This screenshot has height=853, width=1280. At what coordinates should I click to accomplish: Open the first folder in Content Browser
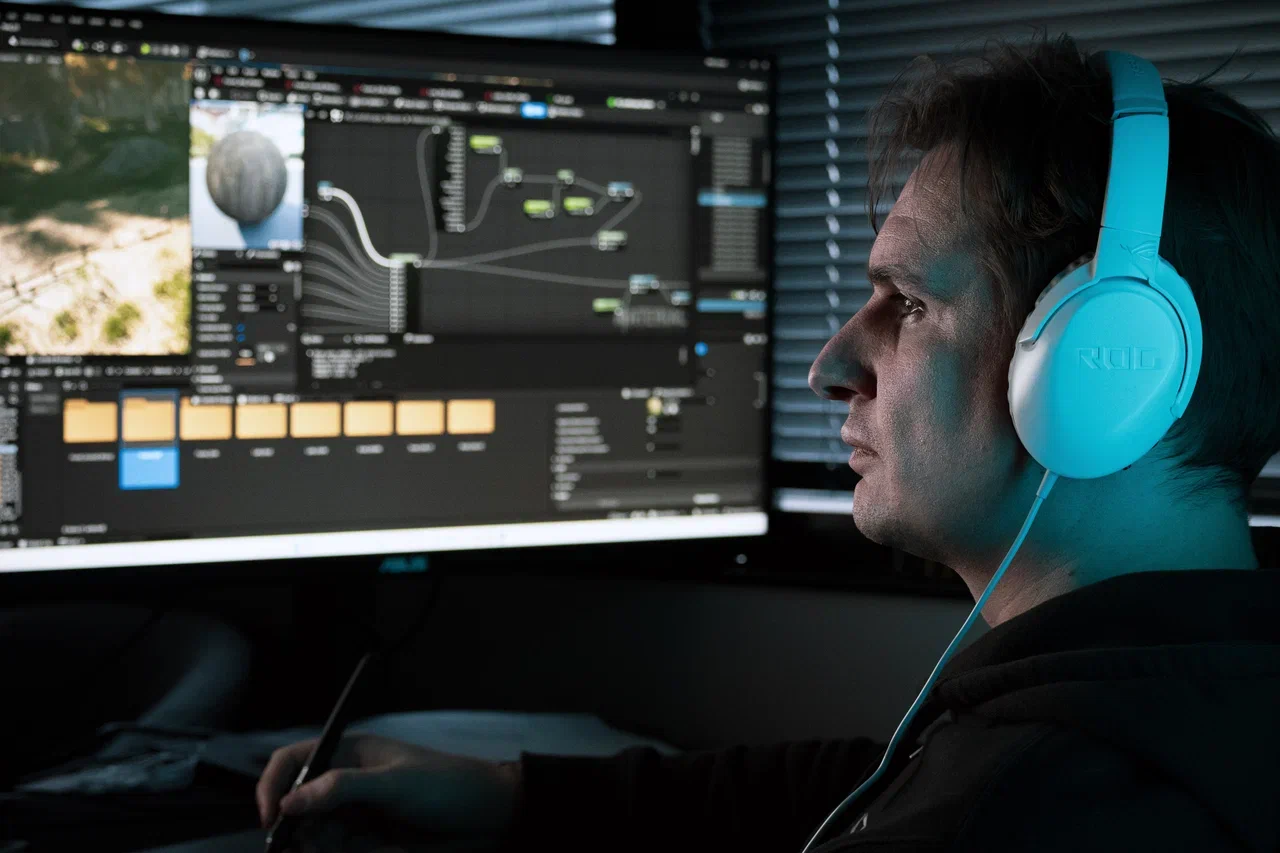tap(90, 421)
